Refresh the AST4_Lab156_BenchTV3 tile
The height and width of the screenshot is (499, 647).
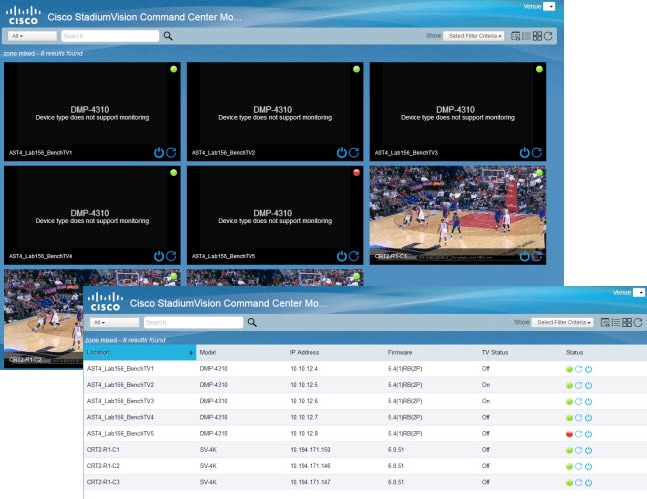click(x=537, y=153)
